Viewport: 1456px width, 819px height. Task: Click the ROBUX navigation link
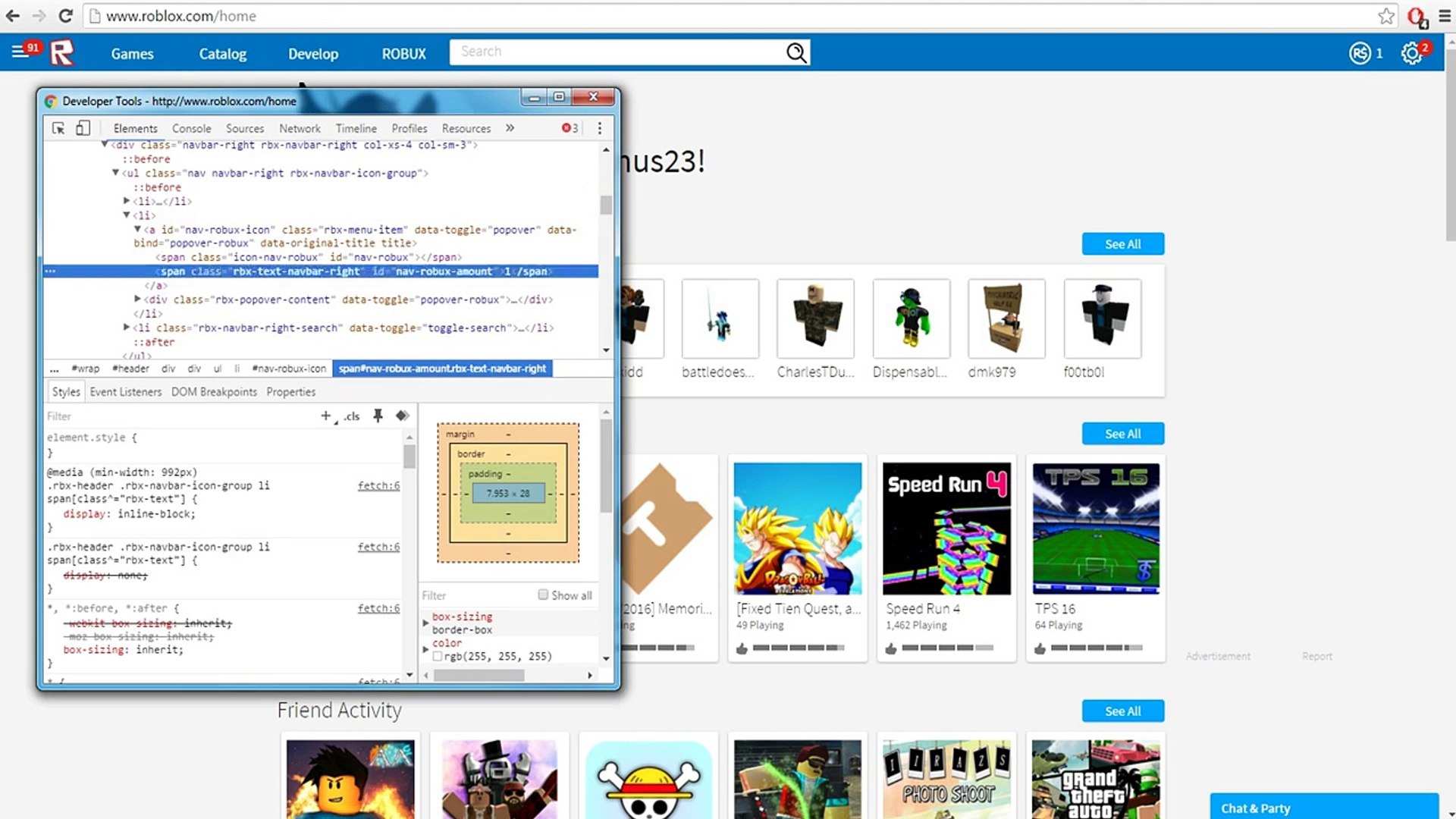click(403, 53)
